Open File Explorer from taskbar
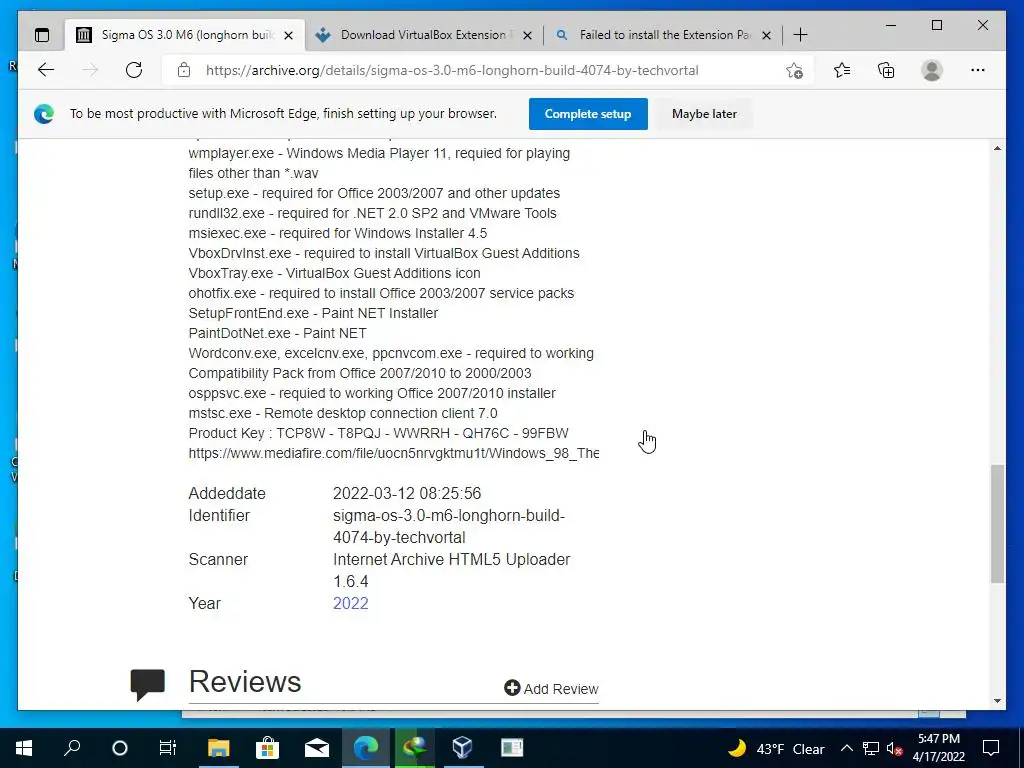This screenshot has width=1024, height=768. (x=219, y=748)
